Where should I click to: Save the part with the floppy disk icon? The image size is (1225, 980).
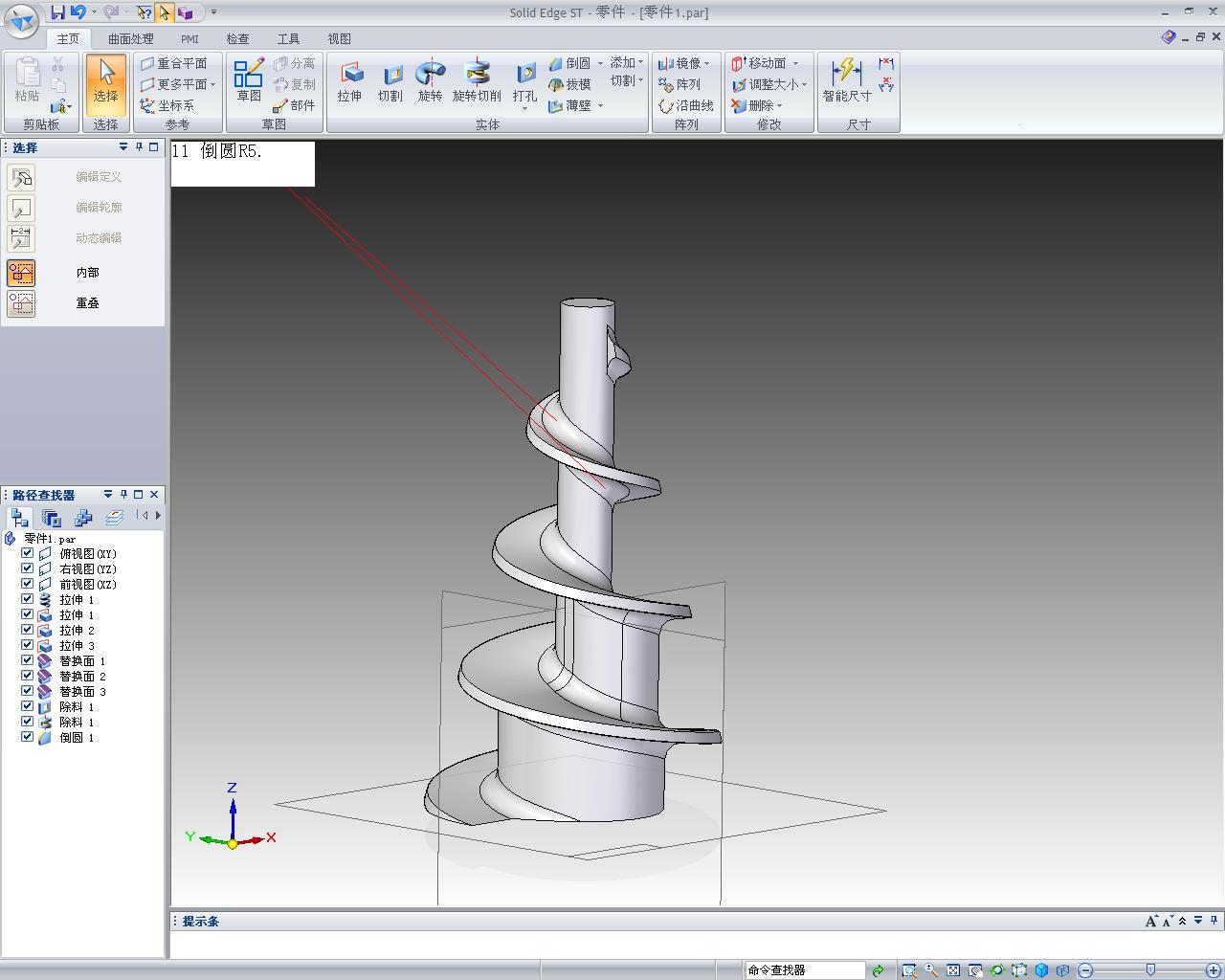[x=57, y=12]
